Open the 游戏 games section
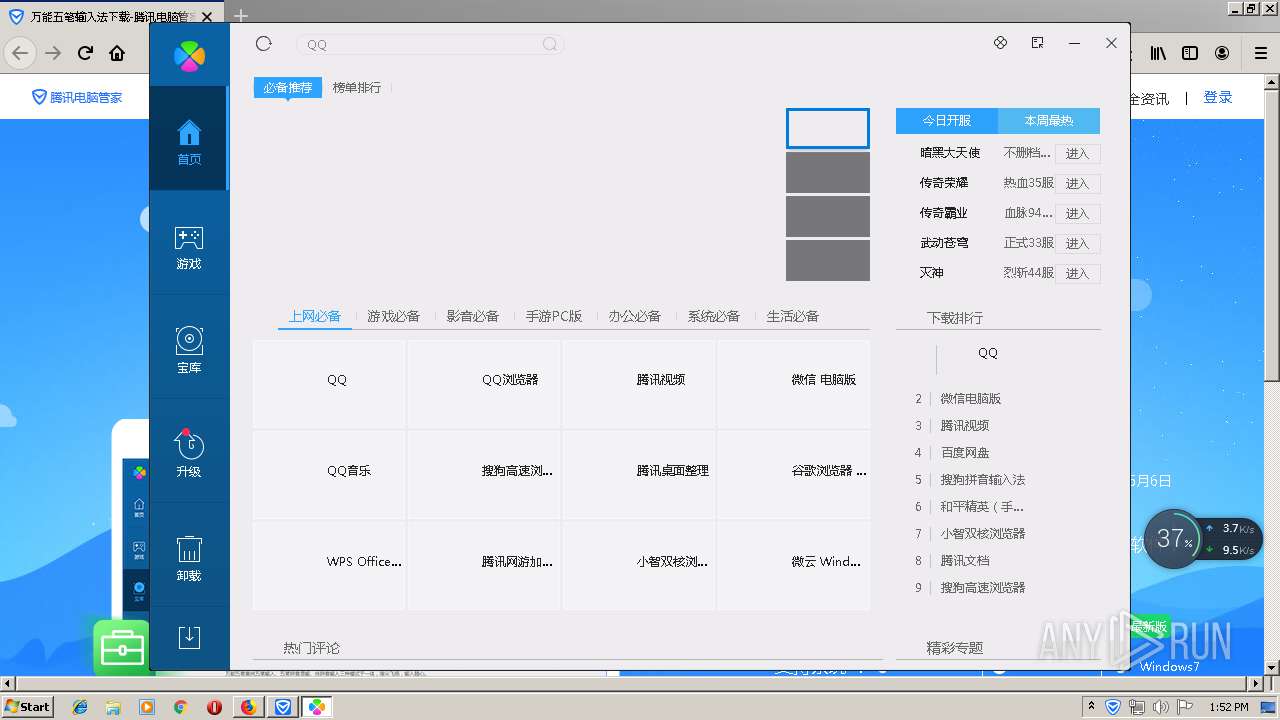Screen dimensions: 1280x720 189,247
